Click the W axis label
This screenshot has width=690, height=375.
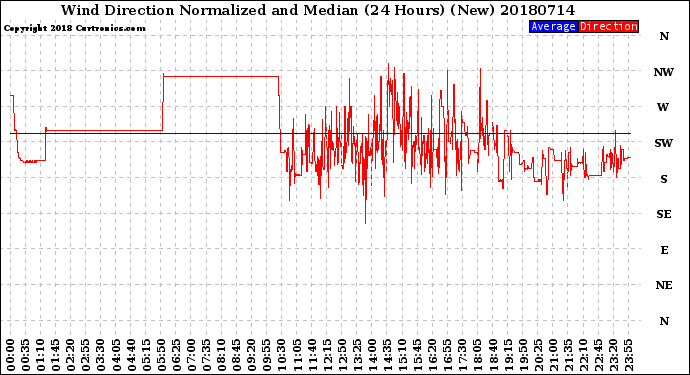tap(663, 107)
